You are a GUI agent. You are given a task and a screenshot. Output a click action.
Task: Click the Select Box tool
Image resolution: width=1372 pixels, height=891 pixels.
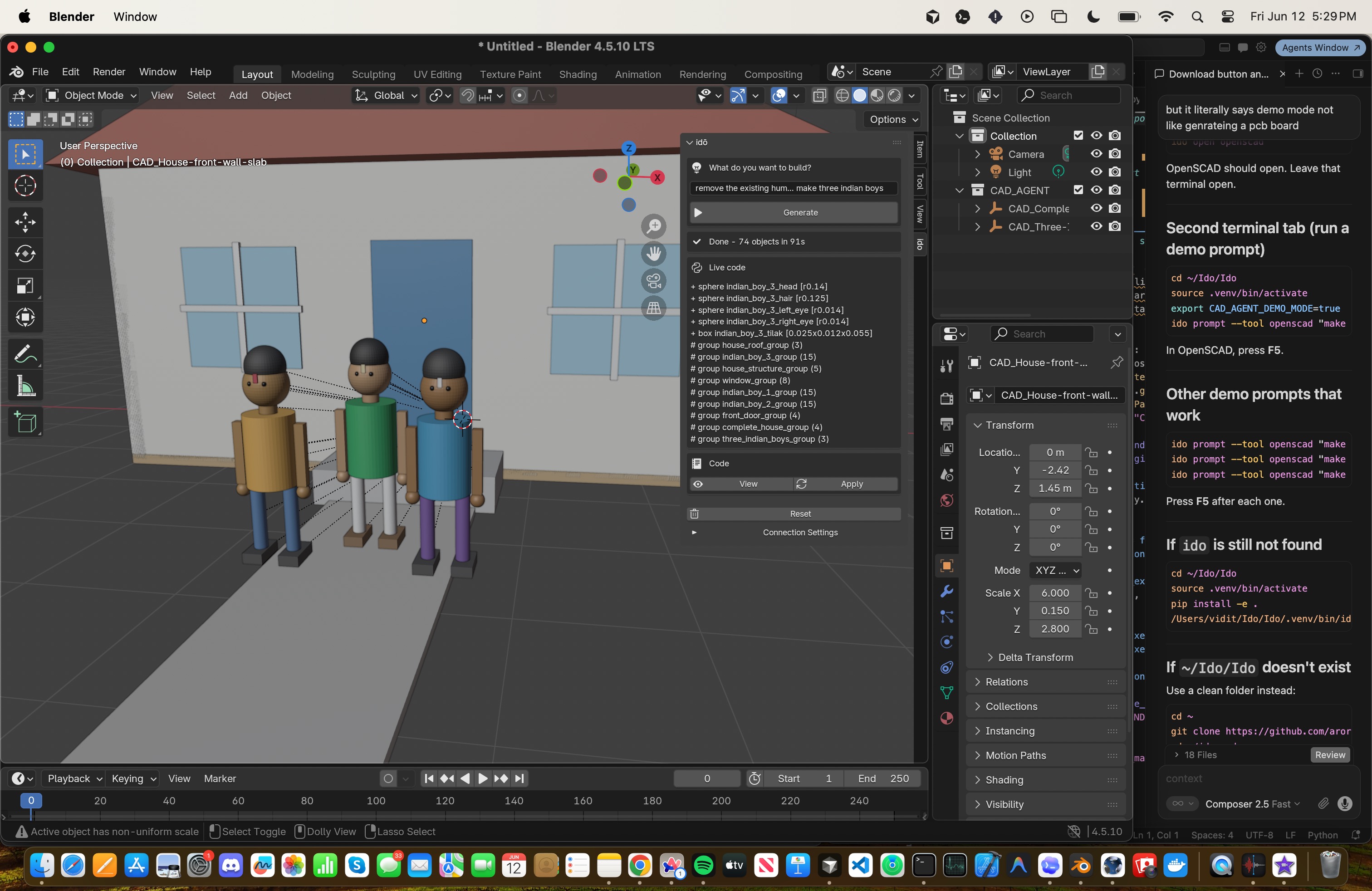(x=25, y=154)
